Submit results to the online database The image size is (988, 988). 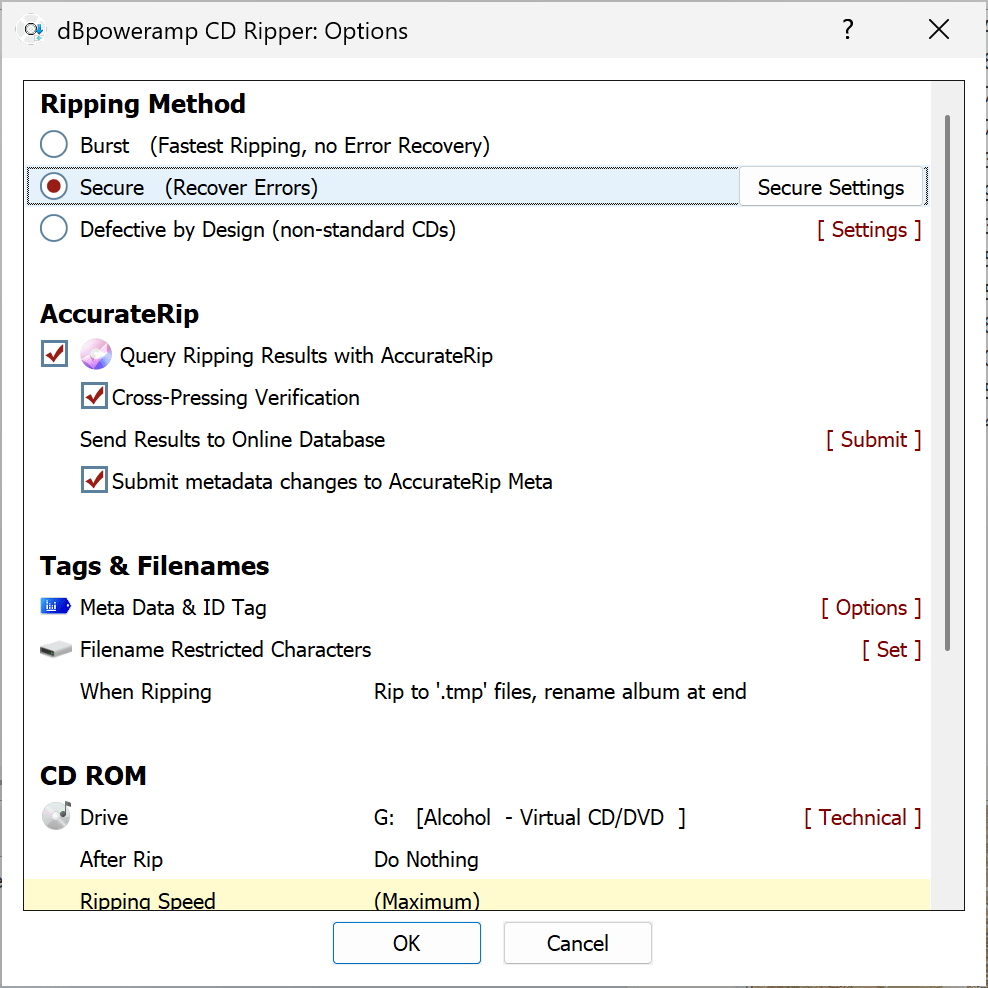873,439
